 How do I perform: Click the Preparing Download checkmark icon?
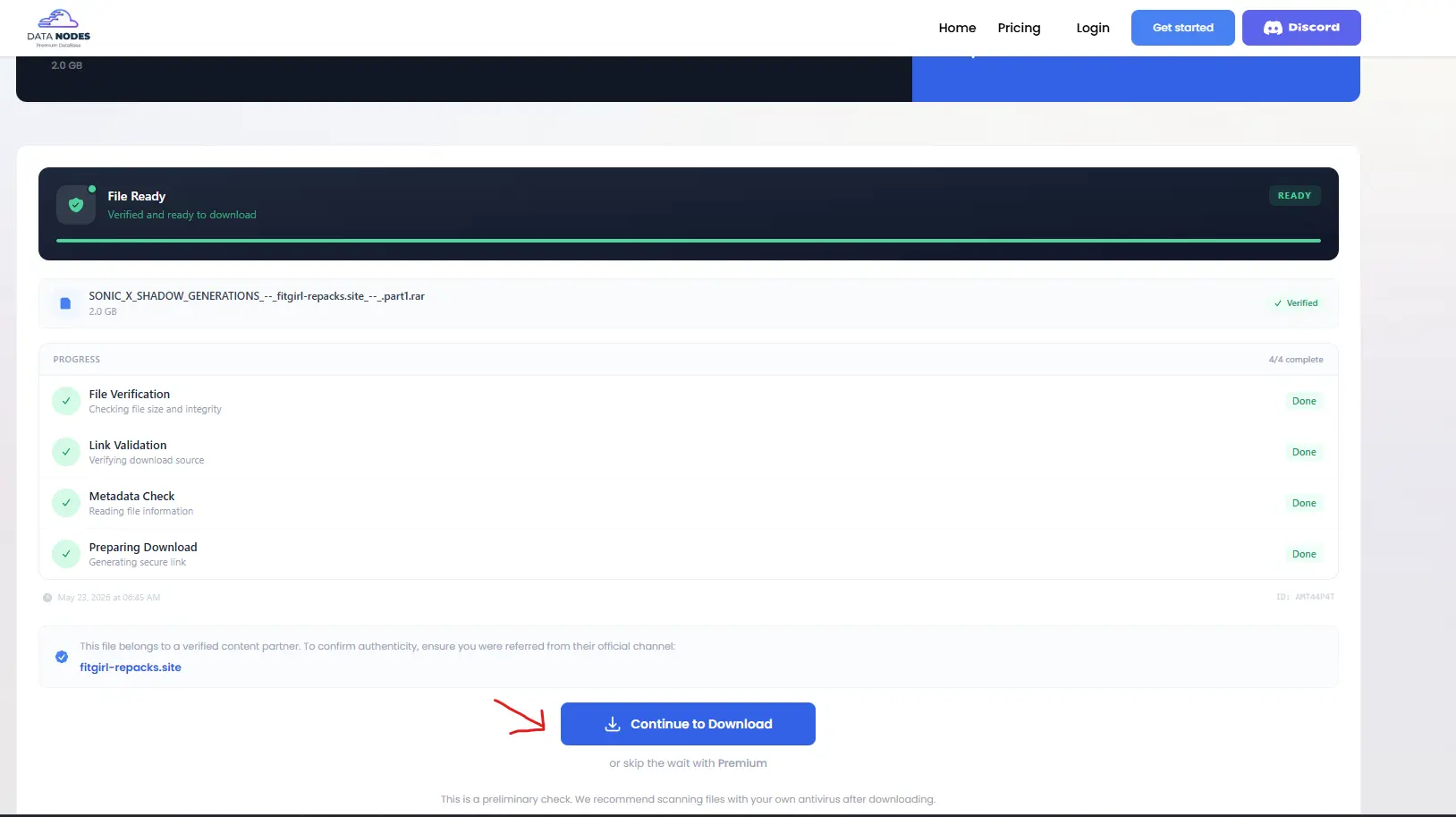pyautogui.click(x=66, y=554)
